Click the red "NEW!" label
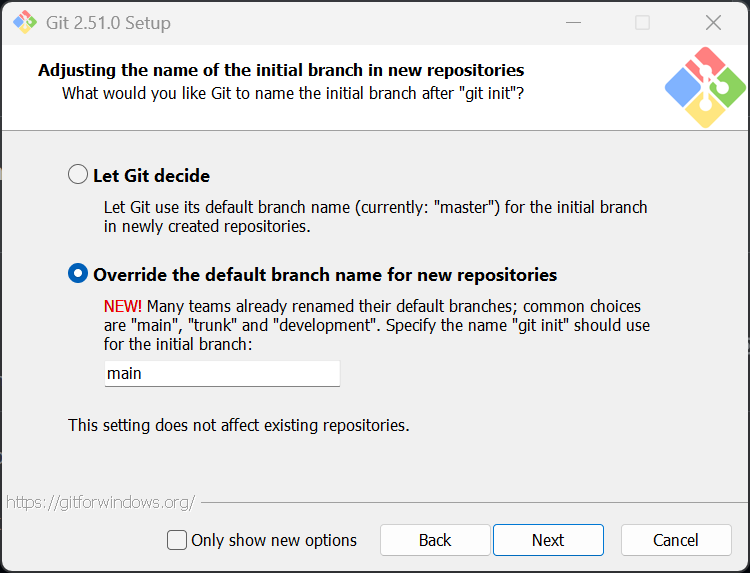 coord(123,306)
